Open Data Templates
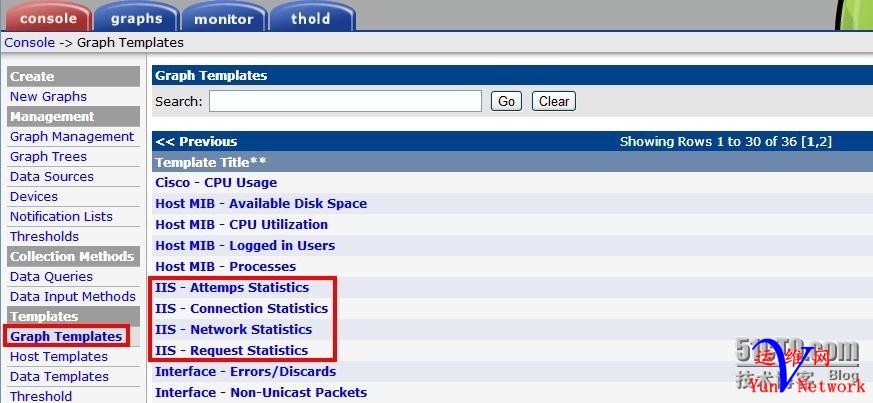Image resolution: width=873 pixels, height=403 pixels. tap(59, 376)
